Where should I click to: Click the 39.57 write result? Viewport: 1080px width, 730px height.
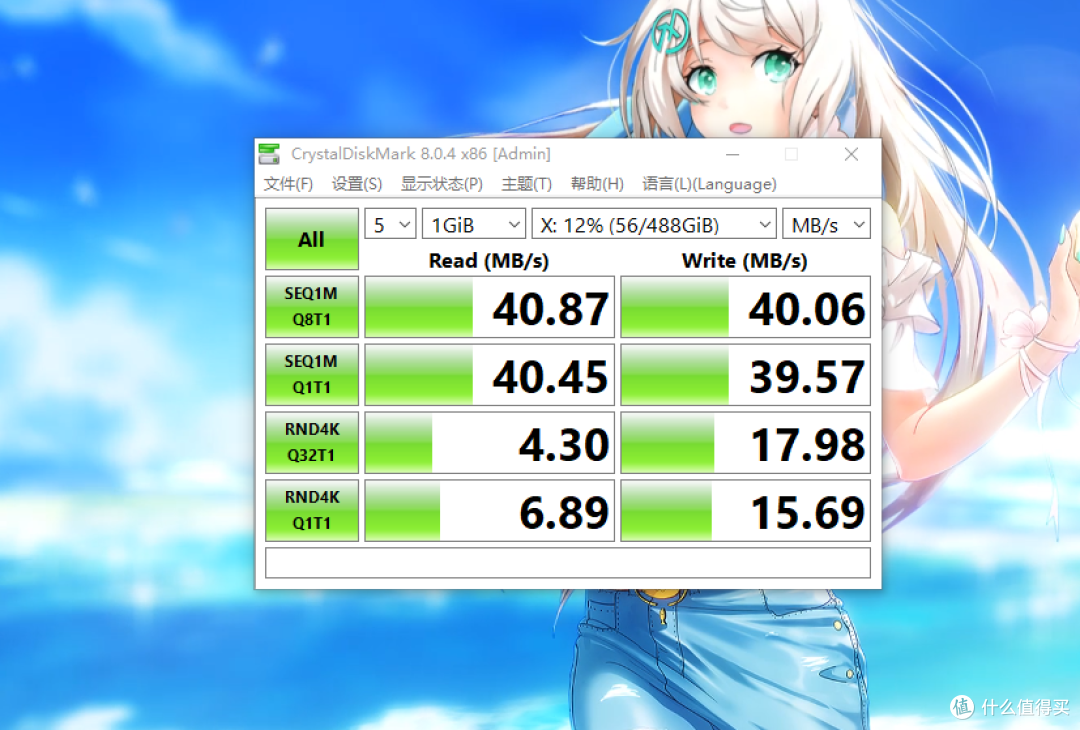point(745,375)
